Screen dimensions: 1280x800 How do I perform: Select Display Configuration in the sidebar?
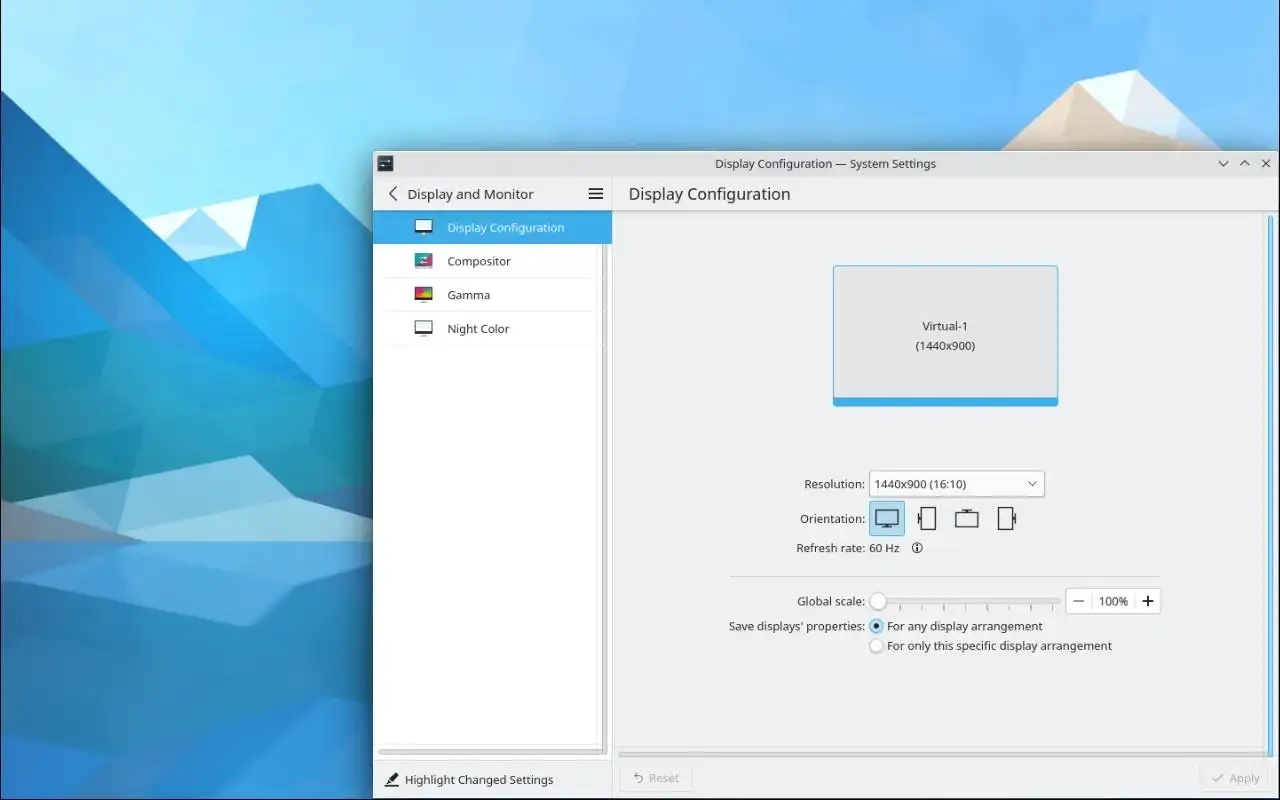[492, 227]
